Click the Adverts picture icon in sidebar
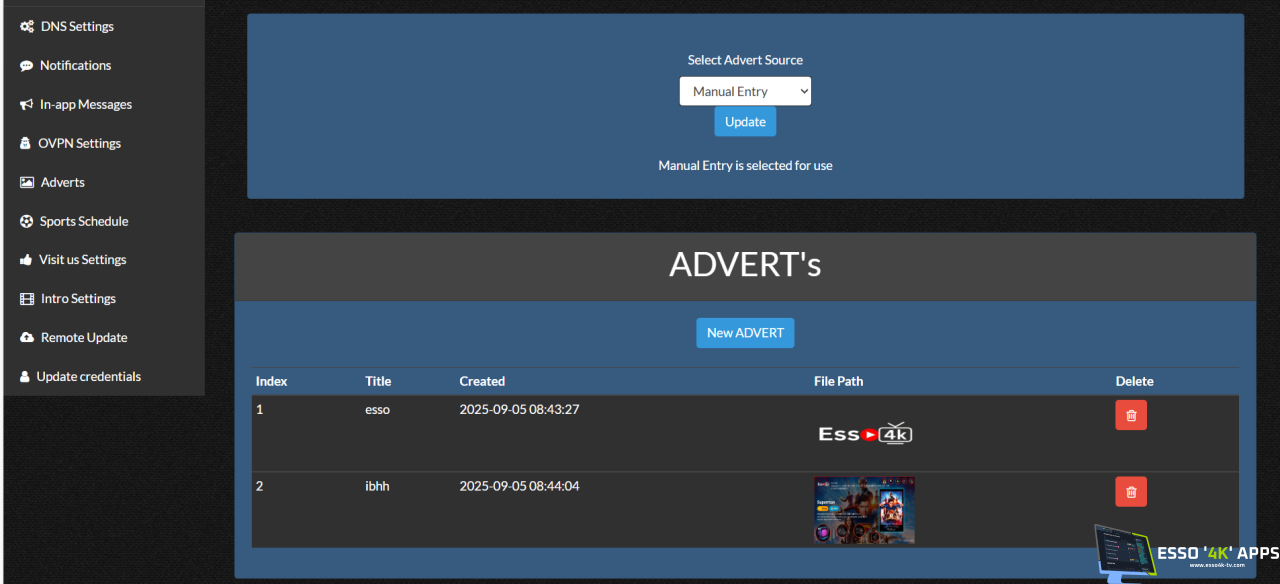Viewport: 1280px width, 584px height. point(27,183)
